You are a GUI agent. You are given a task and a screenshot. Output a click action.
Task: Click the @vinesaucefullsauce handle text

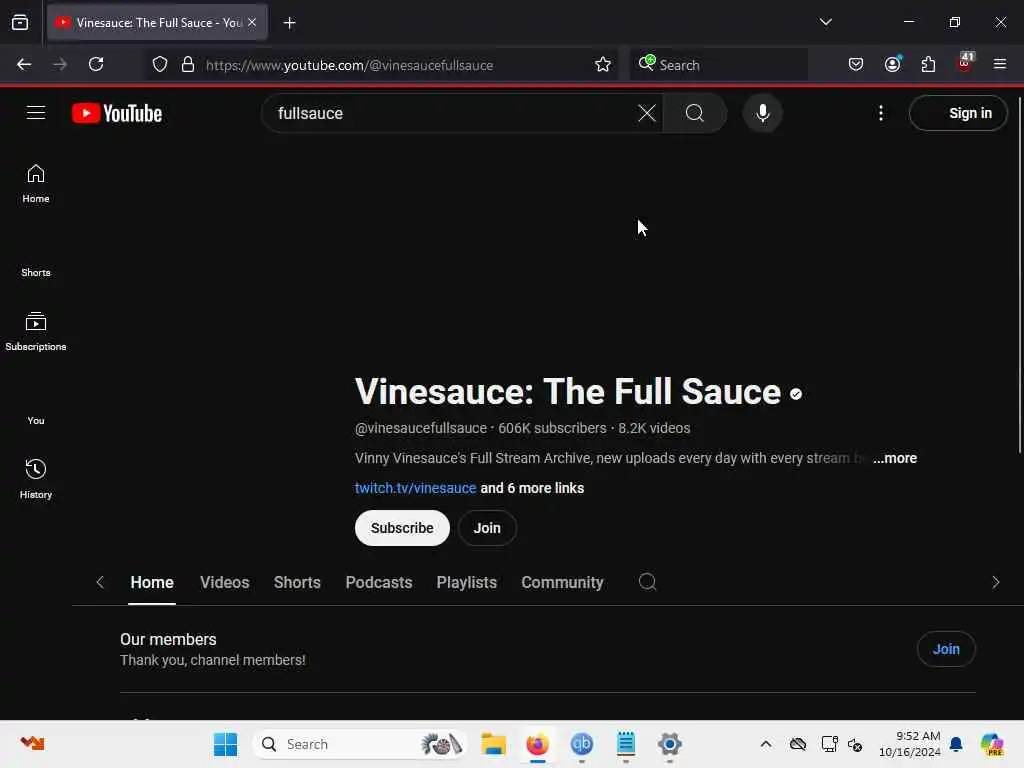click(421, 428)
